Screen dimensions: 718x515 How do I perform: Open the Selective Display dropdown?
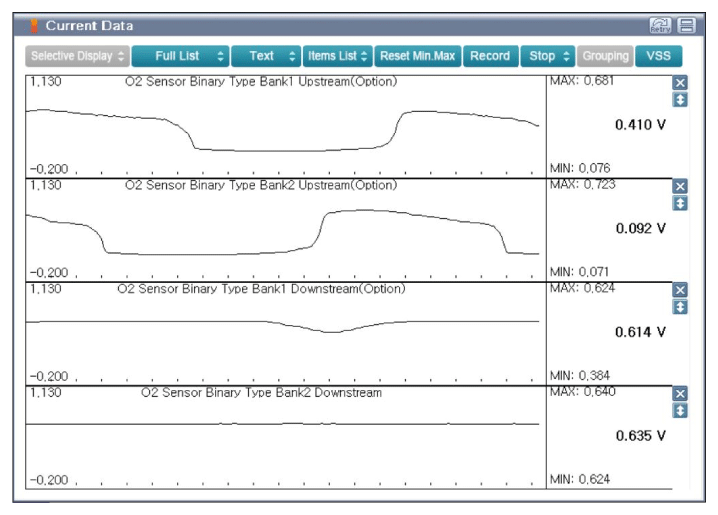(77, 56)
